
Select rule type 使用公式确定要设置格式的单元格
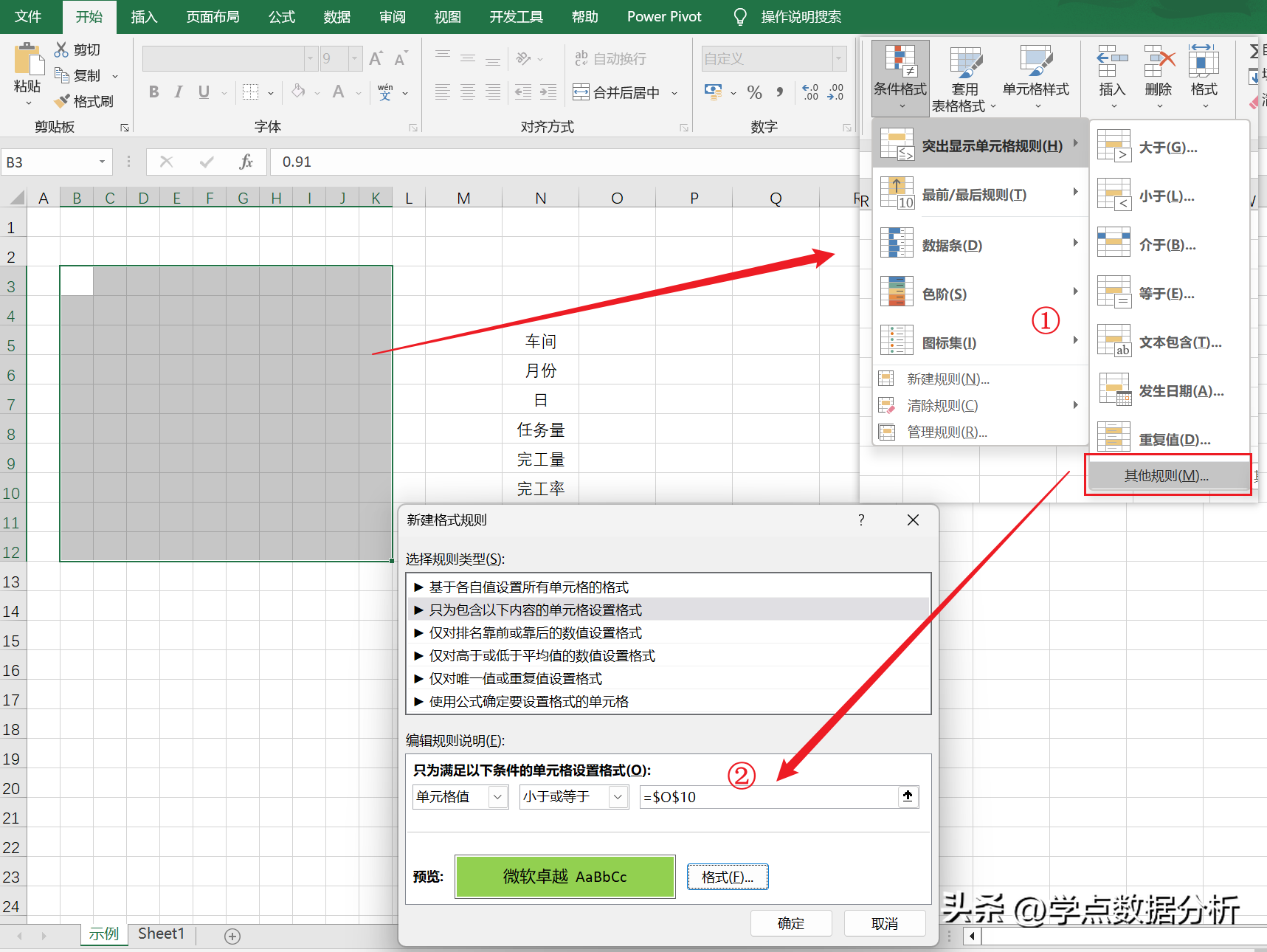pyautogui.click(x=669, y=701)
